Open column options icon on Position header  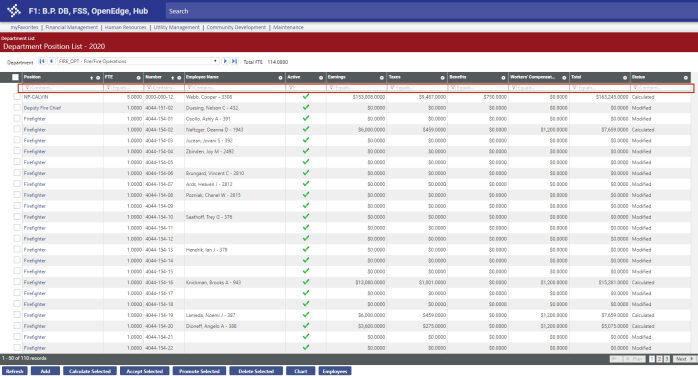98,78
